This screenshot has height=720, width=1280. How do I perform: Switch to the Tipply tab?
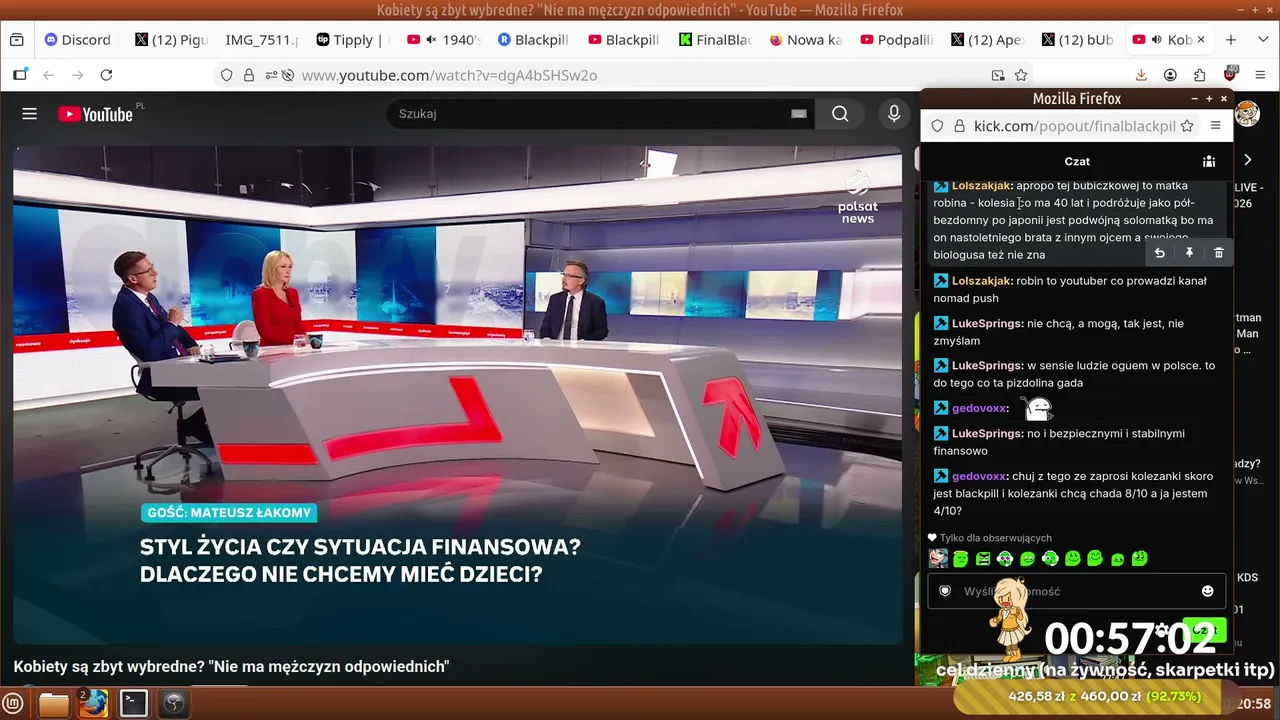(x=352, y=40)
